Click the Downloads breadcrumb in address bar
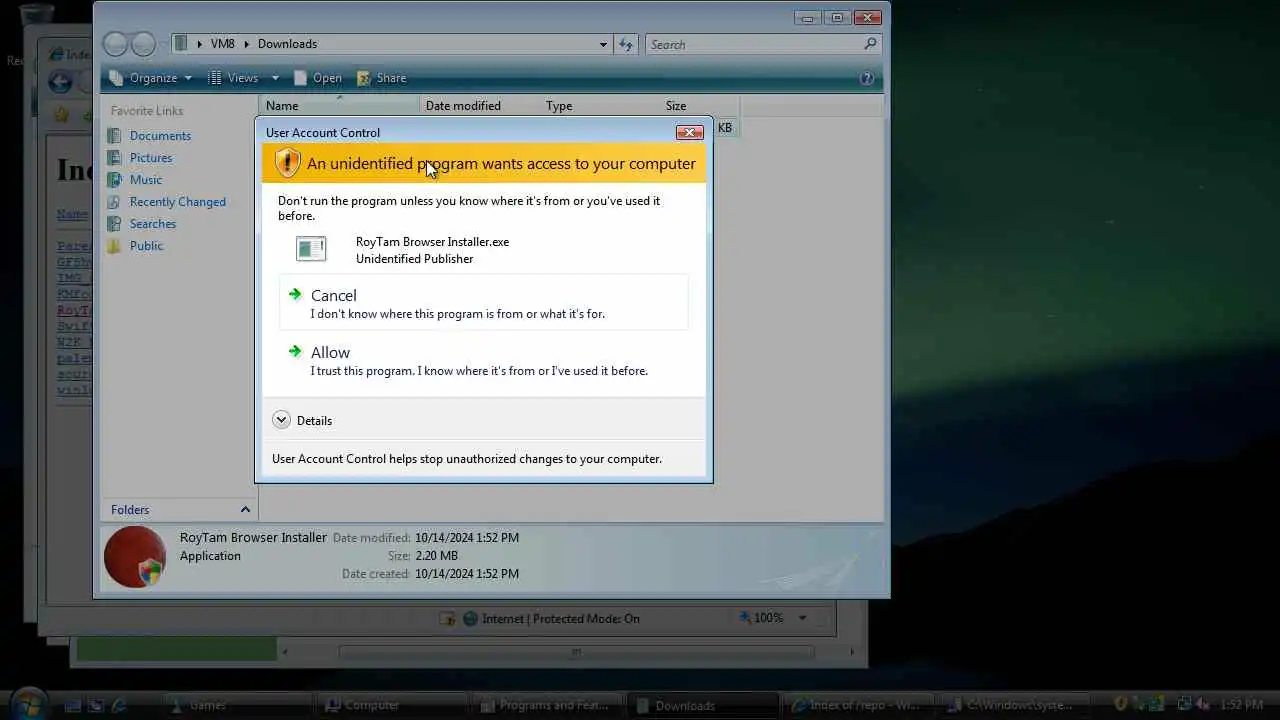This screenshot has height=720, width=1280. [287, 44]
